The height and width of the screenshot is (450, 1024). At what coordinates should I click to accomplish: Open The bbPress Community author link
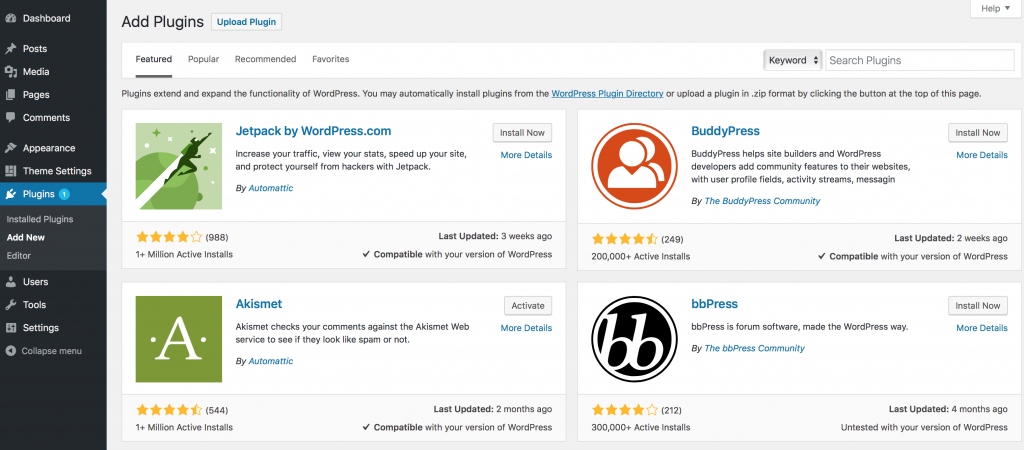pyautogui.click(x=754, y=349)
